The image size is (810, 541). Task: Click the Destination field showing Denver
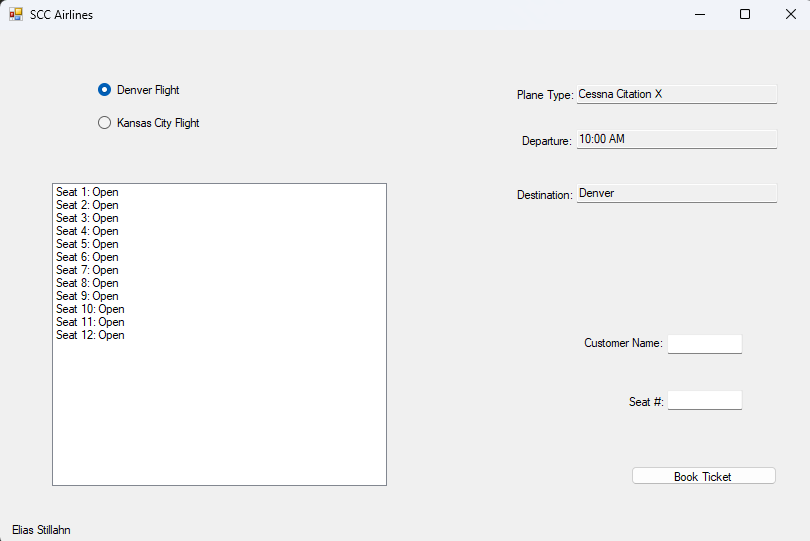point(676,193)
